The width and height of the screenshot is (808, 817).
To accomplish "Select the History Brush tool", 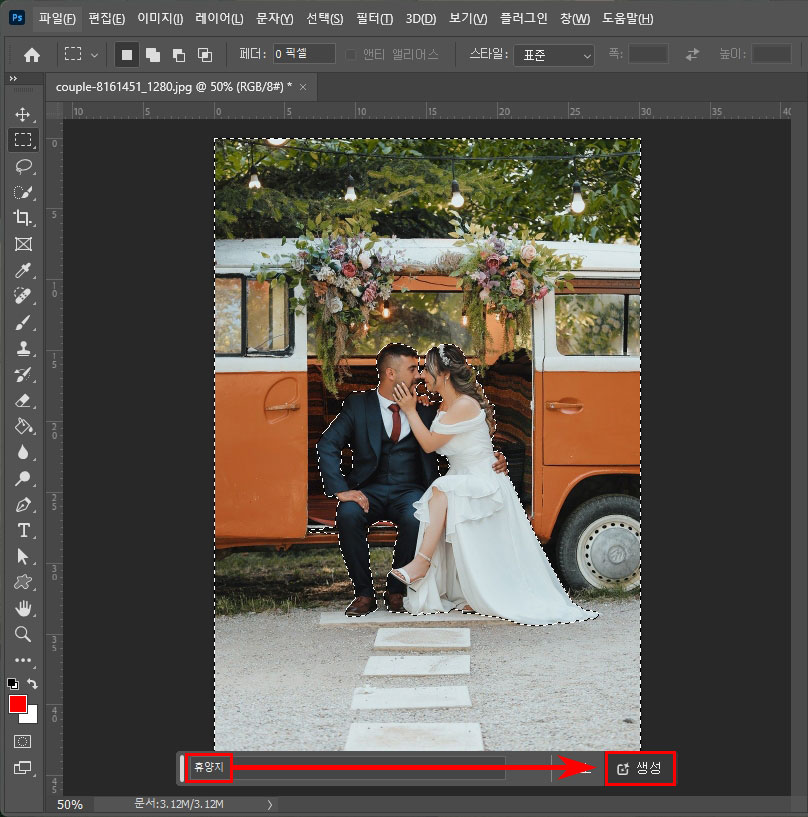I will tap(22, 375).
